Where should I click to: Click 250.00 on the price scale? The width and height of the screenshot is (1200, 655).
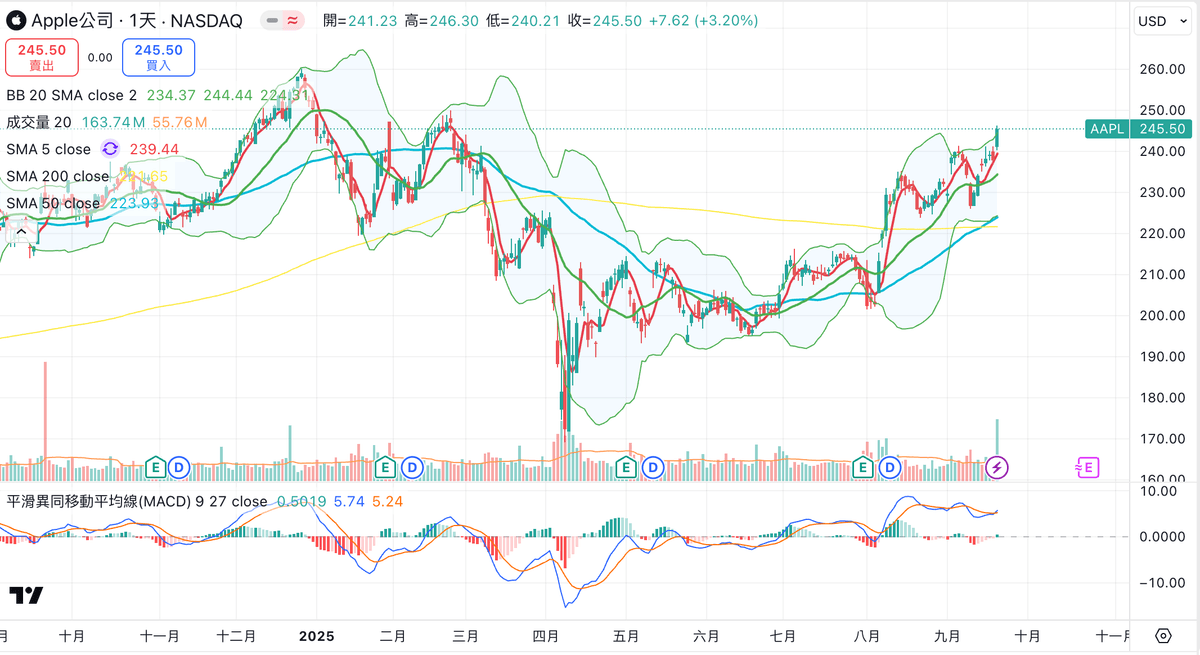(x=1162, y=110)
